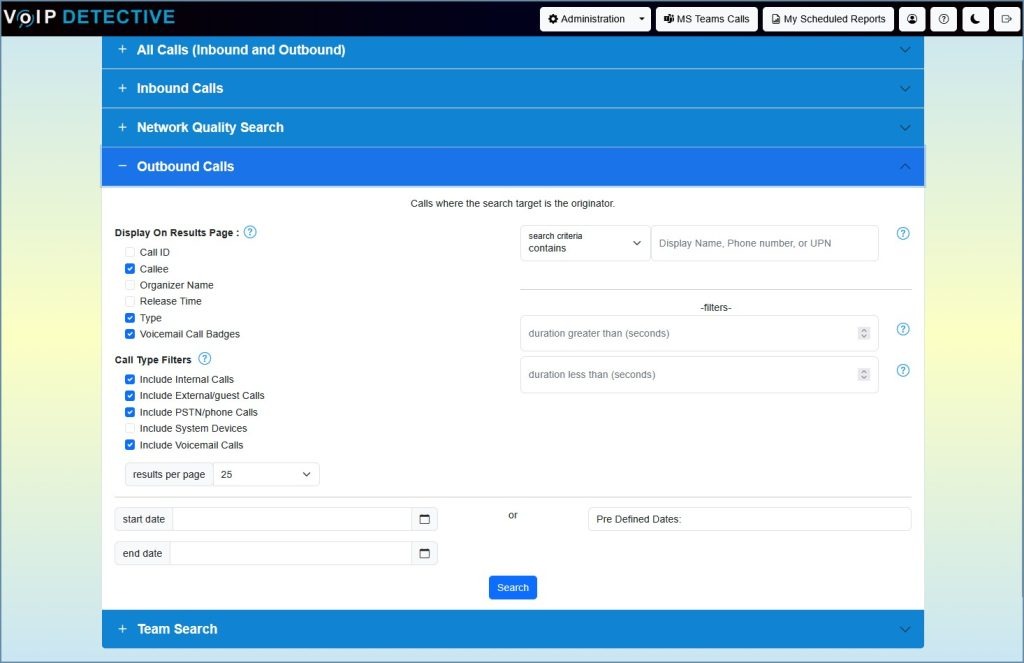1024x663 pixels.
Task: Uncheck the Callee display option
Action: [x=130, y=269]
